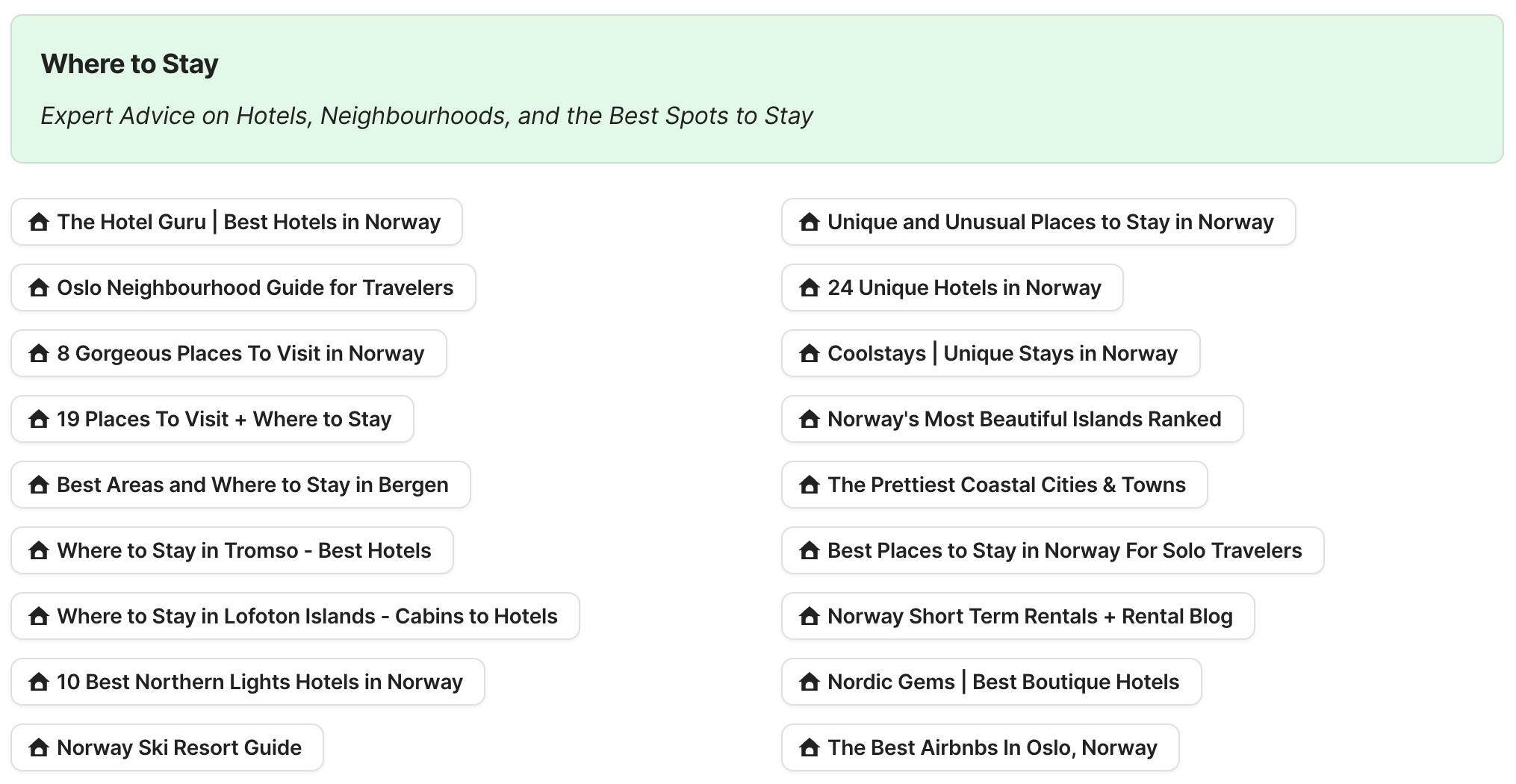Open Norway's Most Beautiful Islands Ranked
The image size is (1516, 784).
[x=1012, y=419]
